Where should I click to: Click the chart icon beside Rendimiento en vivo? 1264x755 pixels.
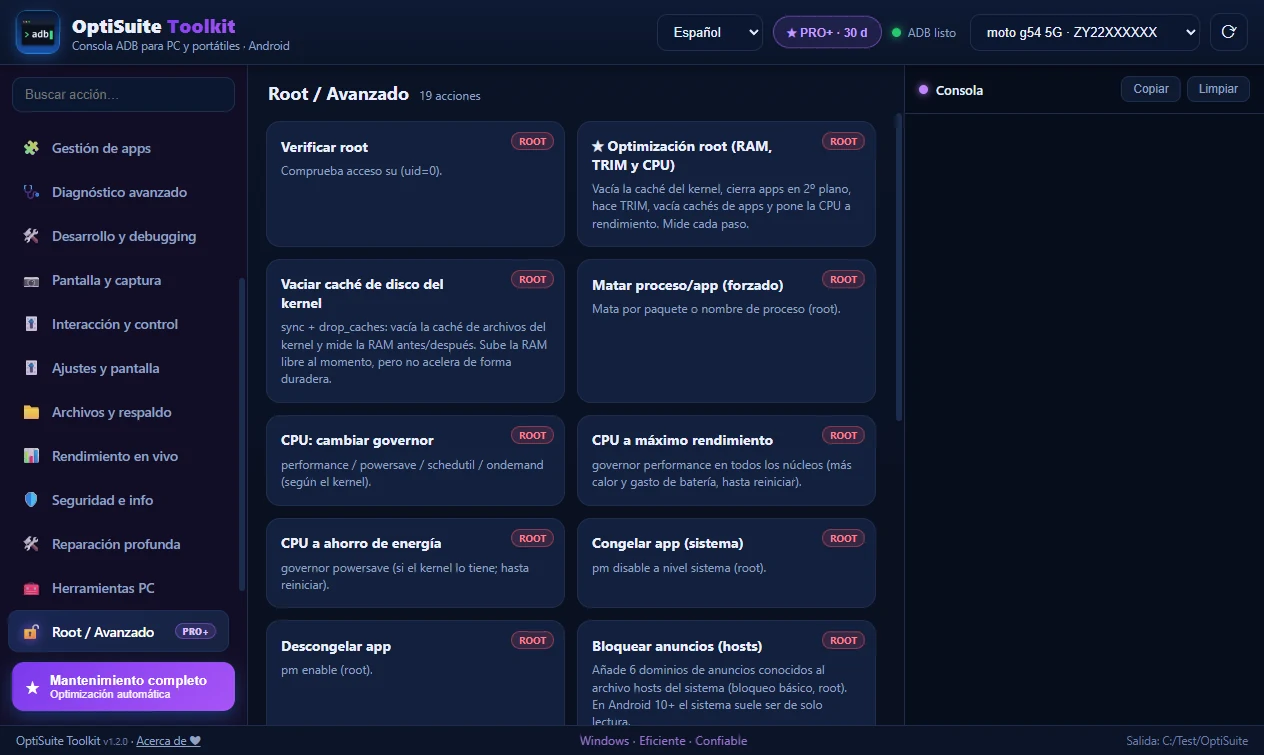click(x=31, y=456)
